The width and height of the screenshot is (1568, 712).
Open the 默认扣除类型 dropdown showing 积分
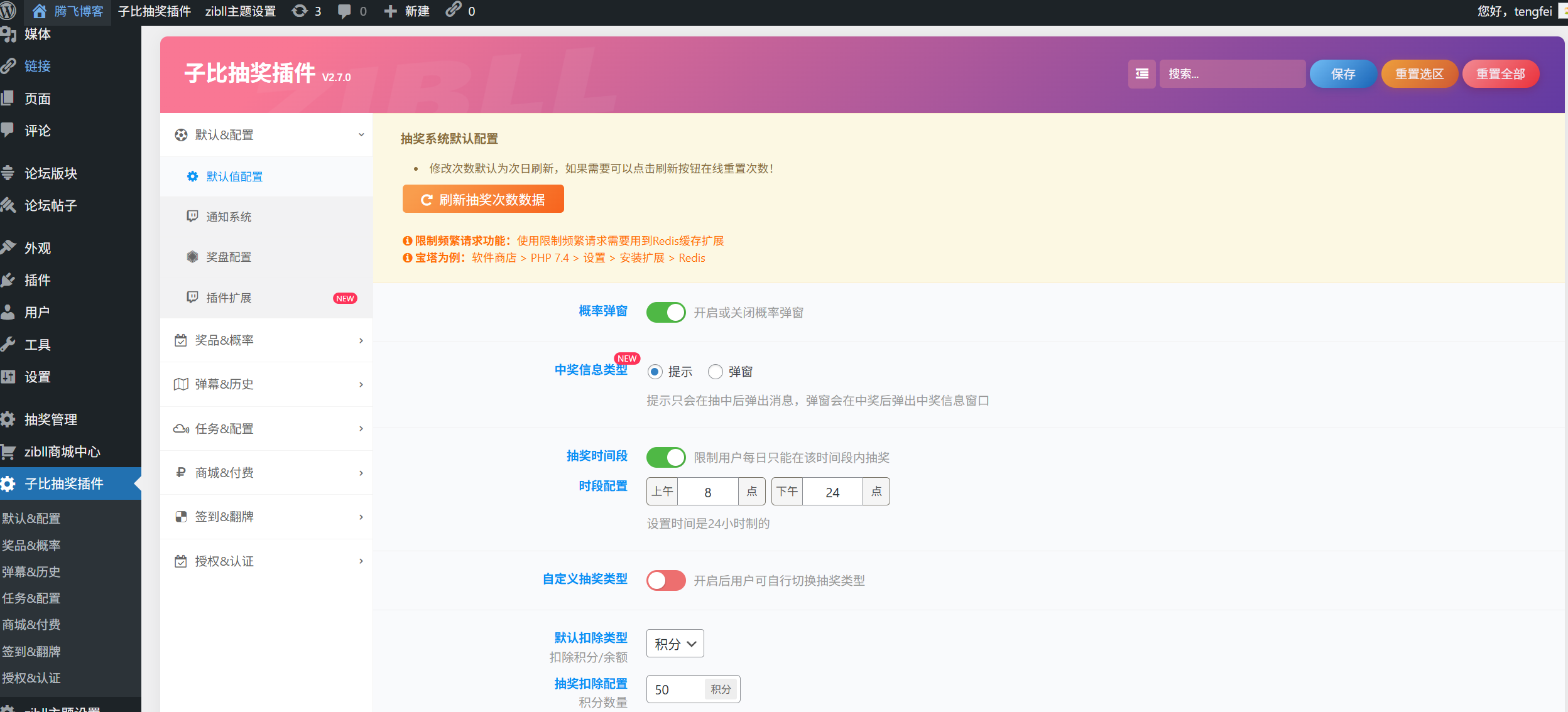pyautogui.click(x=674, y=644)
